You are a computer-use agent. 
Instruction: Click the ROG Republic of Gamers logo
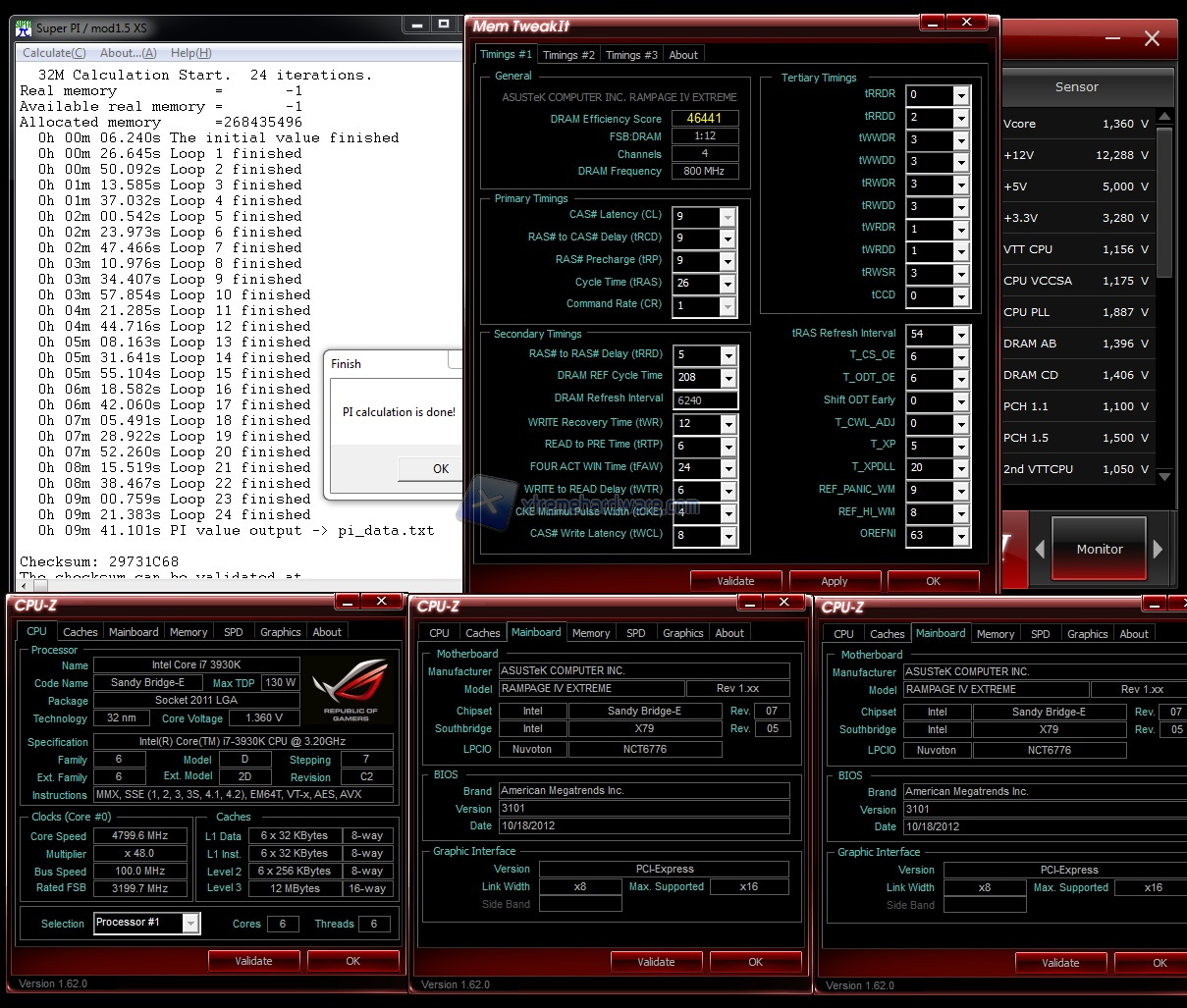tap(350, 689)
